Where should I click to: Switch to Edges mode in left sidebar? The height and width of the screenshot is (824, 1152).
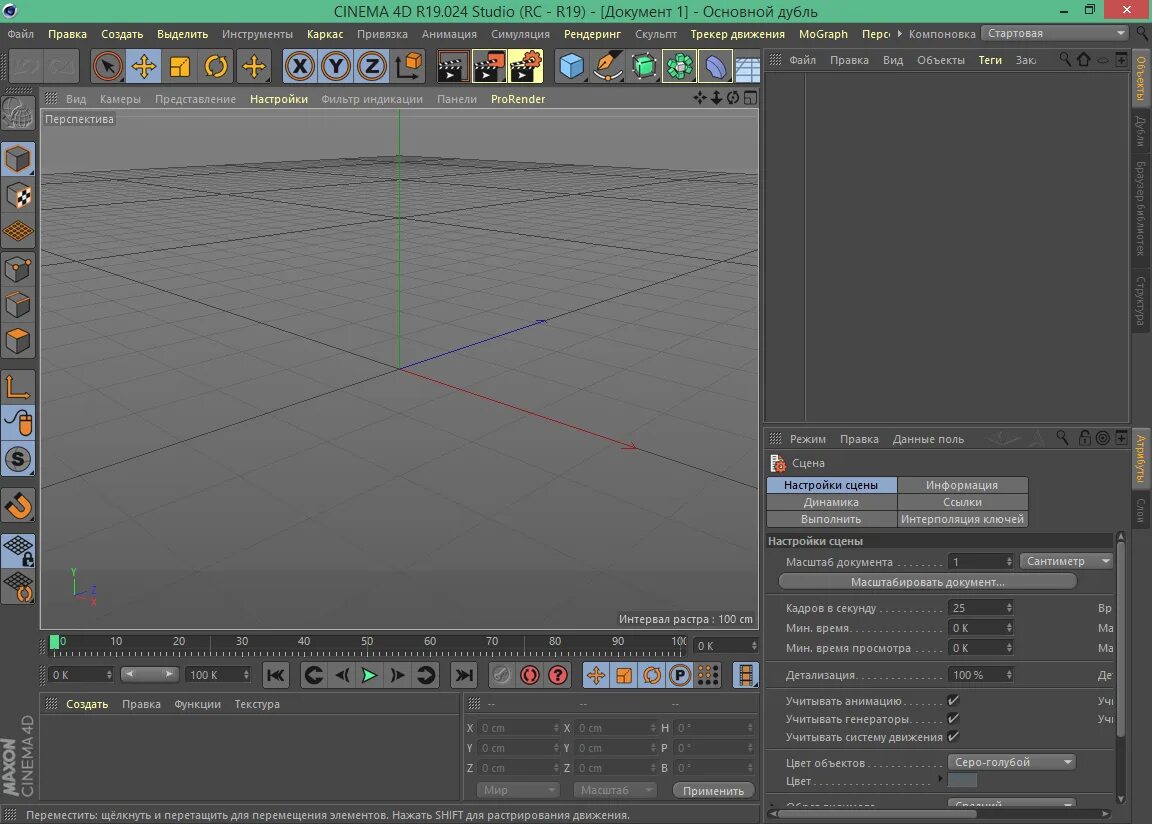(18, 306)
